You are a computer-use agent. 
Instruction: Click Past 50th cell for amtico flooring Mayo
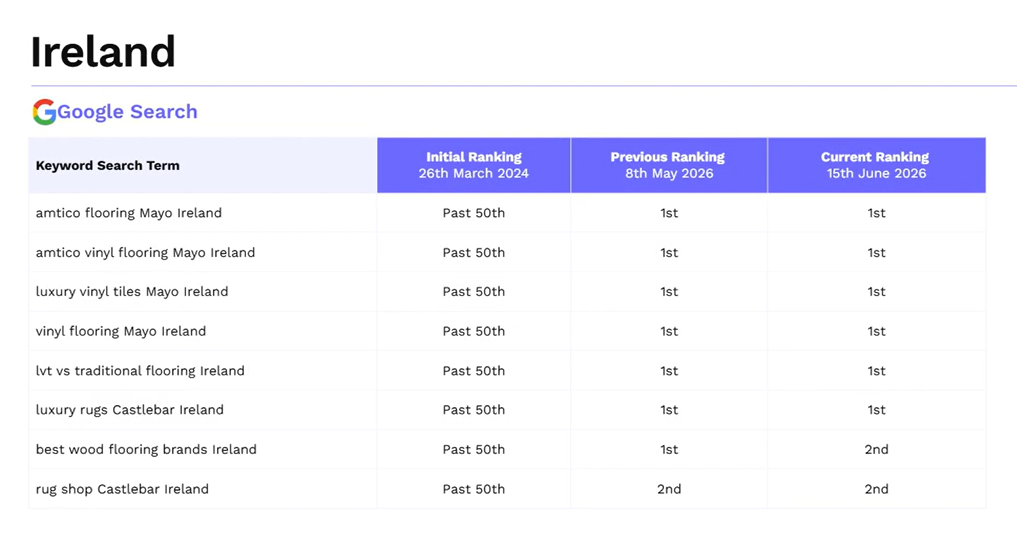[473, 213]
